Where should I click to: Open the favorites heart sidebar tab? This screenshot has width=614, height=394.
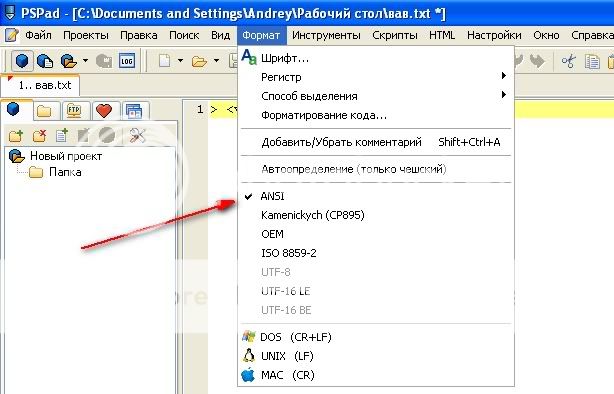tap(104, 111)
